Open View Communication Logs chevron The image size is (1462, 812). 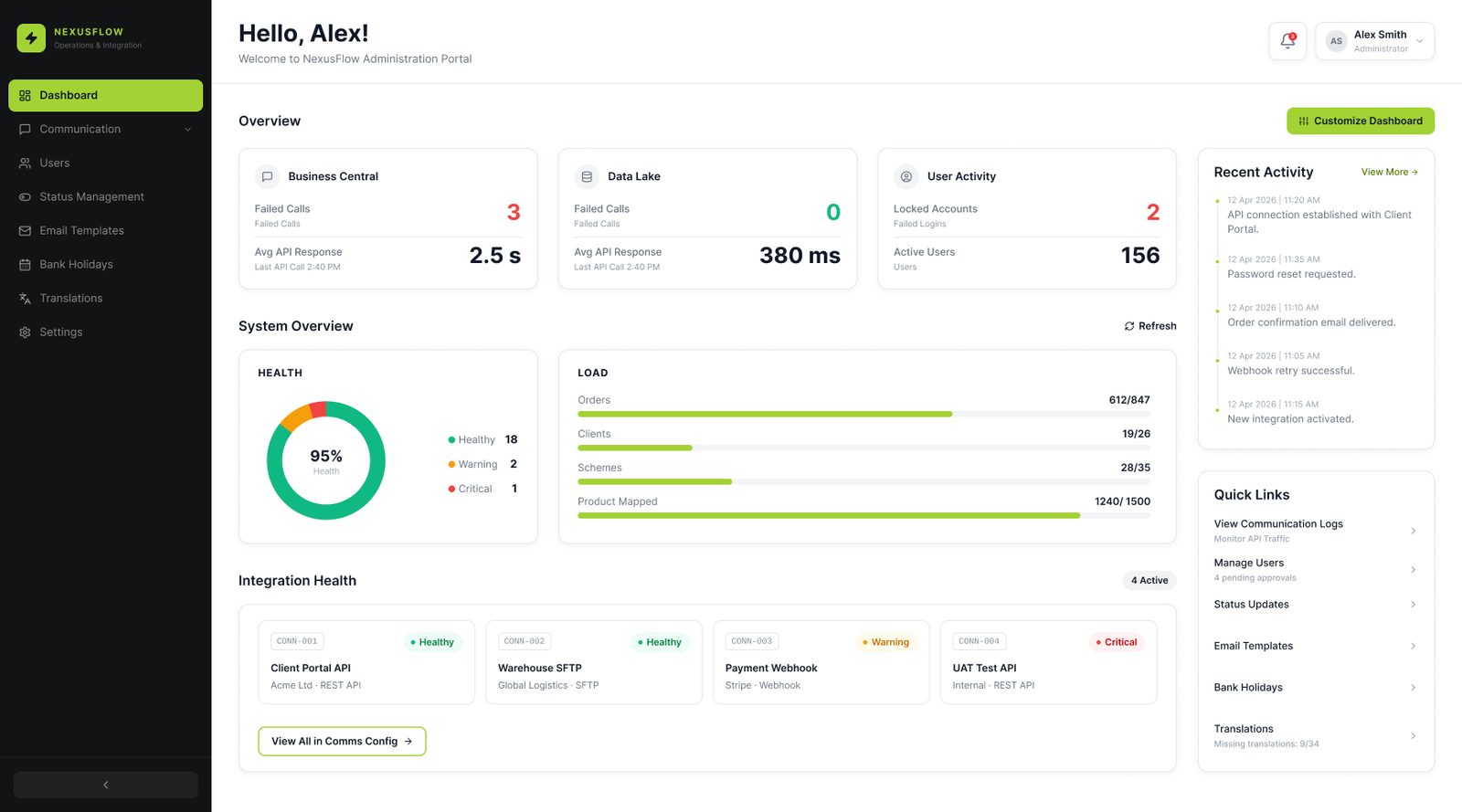point(1413,531)
